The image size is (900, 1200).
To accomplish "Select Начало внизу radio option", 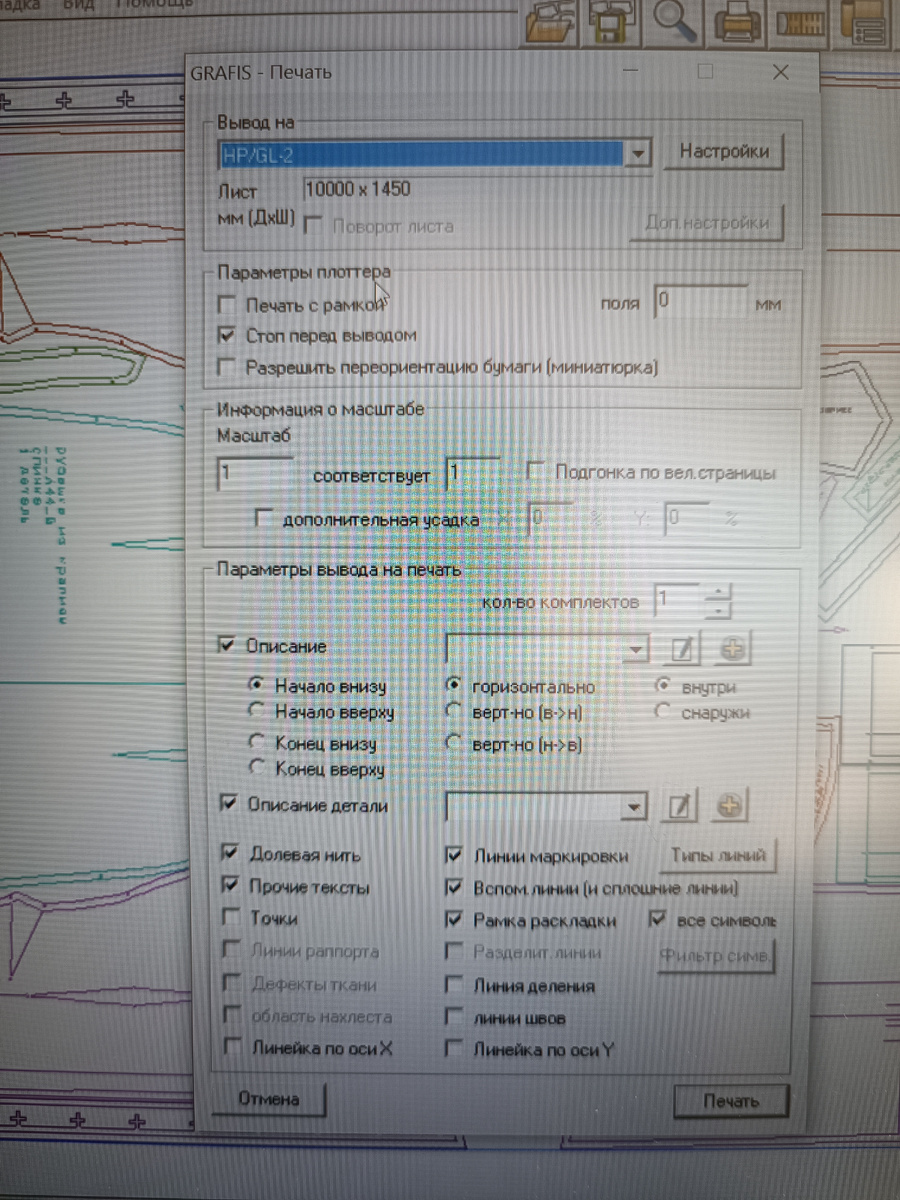I will 255,686.
